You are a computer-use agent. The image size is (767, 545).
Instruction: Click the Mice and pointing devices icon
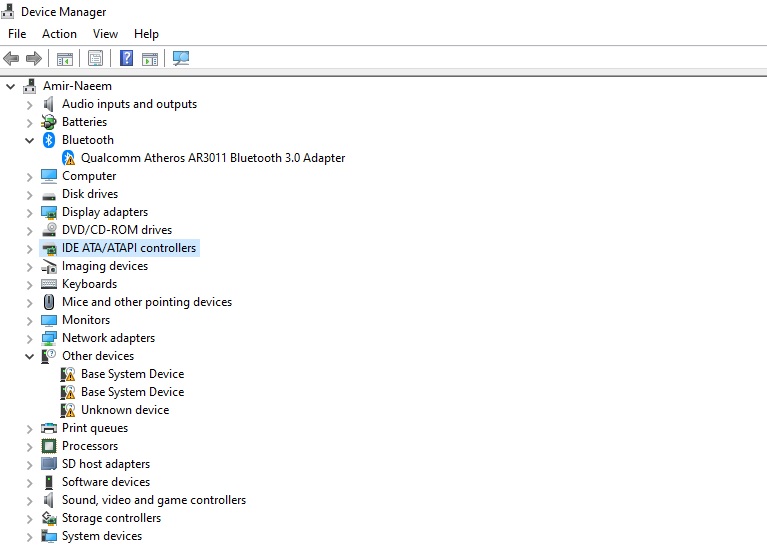pyautogui.click(x=49, y=302)
